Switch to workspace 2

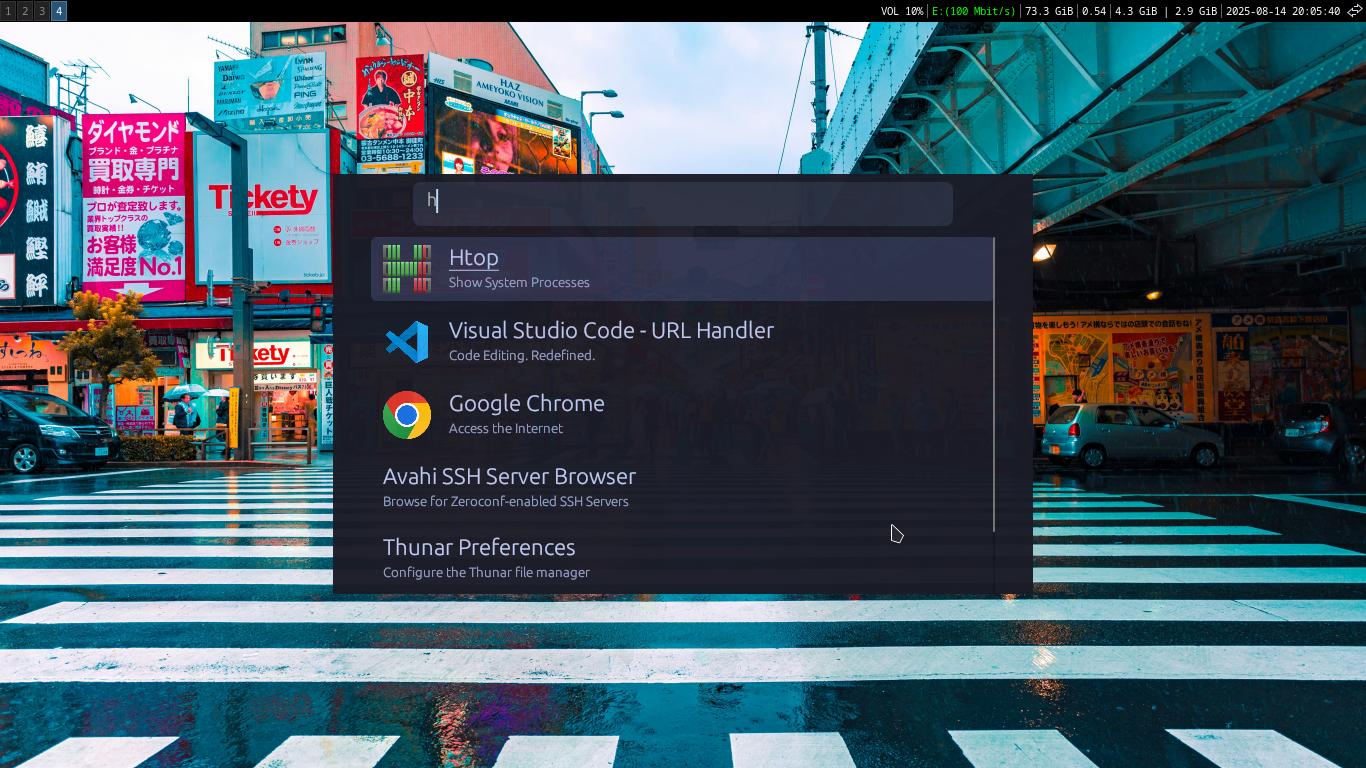click(24, 10)
